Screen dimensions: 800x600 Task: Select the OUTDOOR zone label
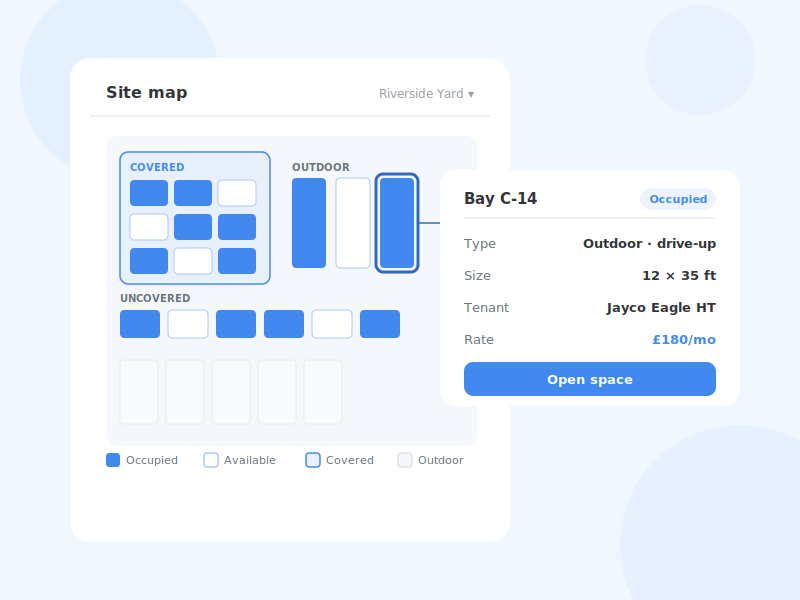tap(321, 167)
